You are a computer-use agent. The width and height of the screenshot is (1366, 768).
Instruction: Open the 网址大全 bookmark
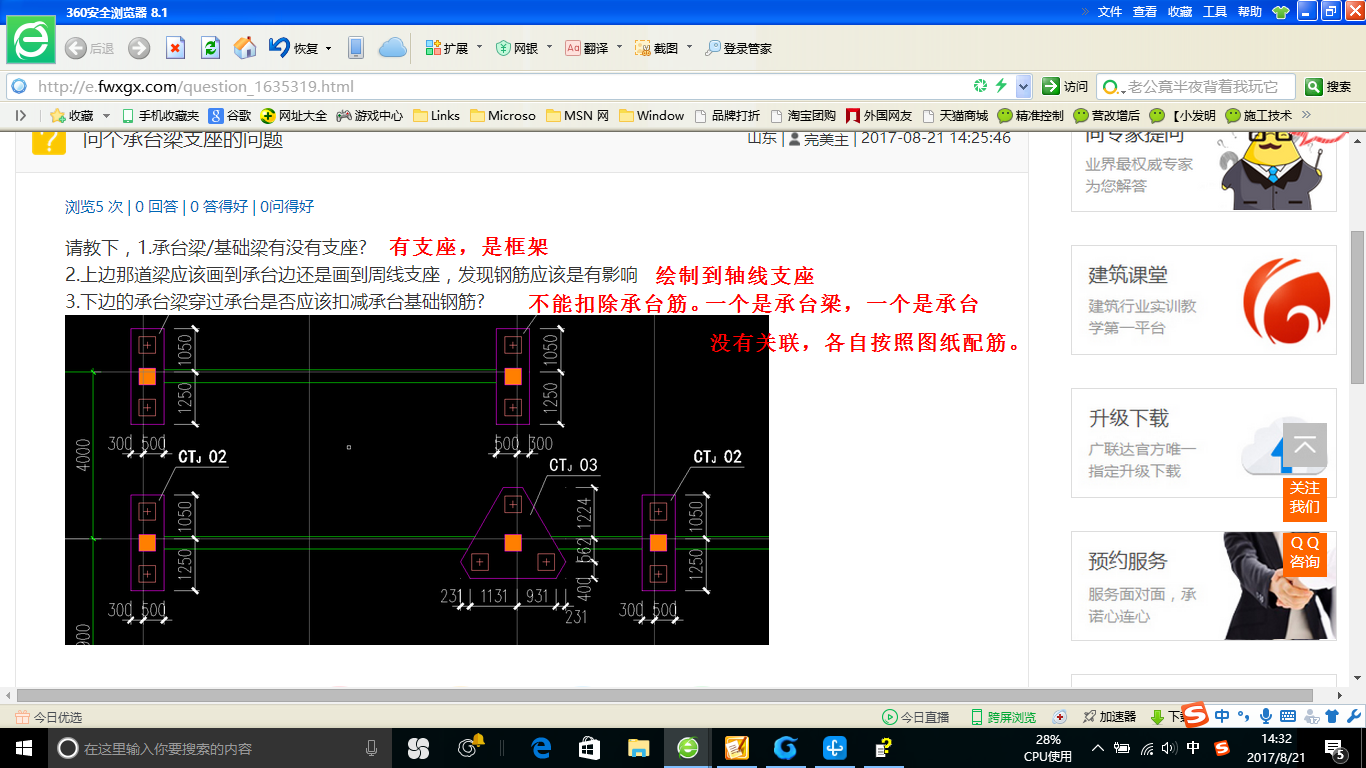coord(293,116)
